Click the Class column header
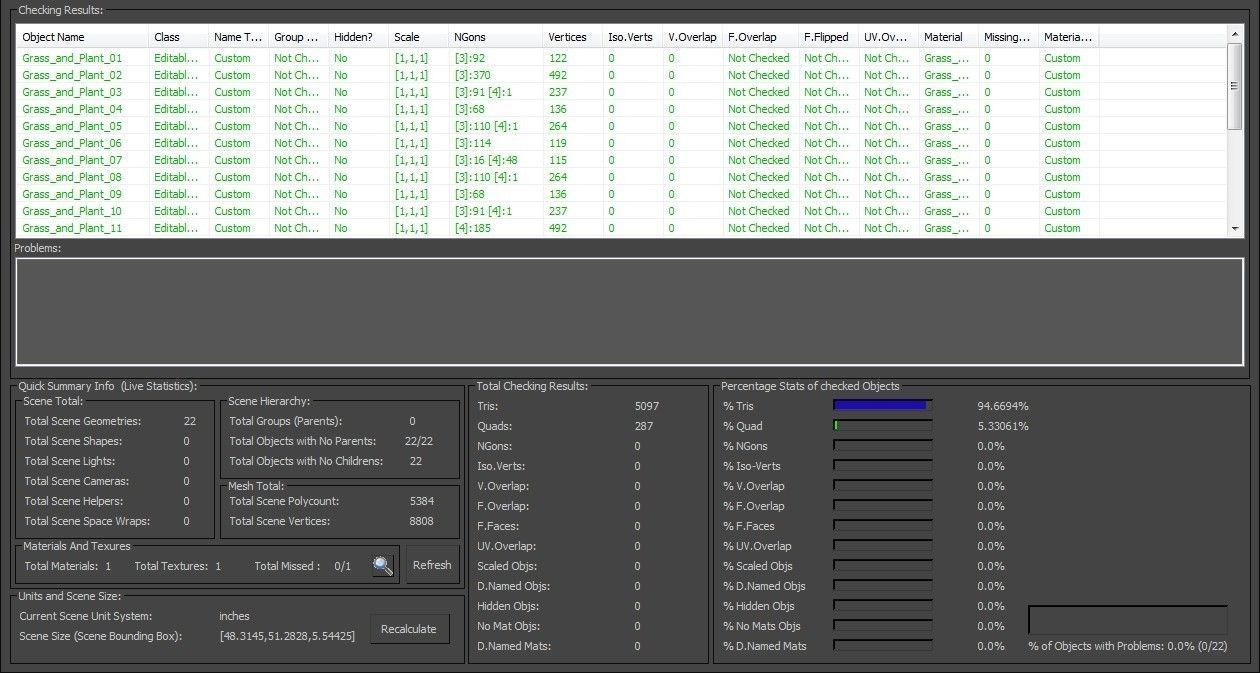 (x=179, y=37)
